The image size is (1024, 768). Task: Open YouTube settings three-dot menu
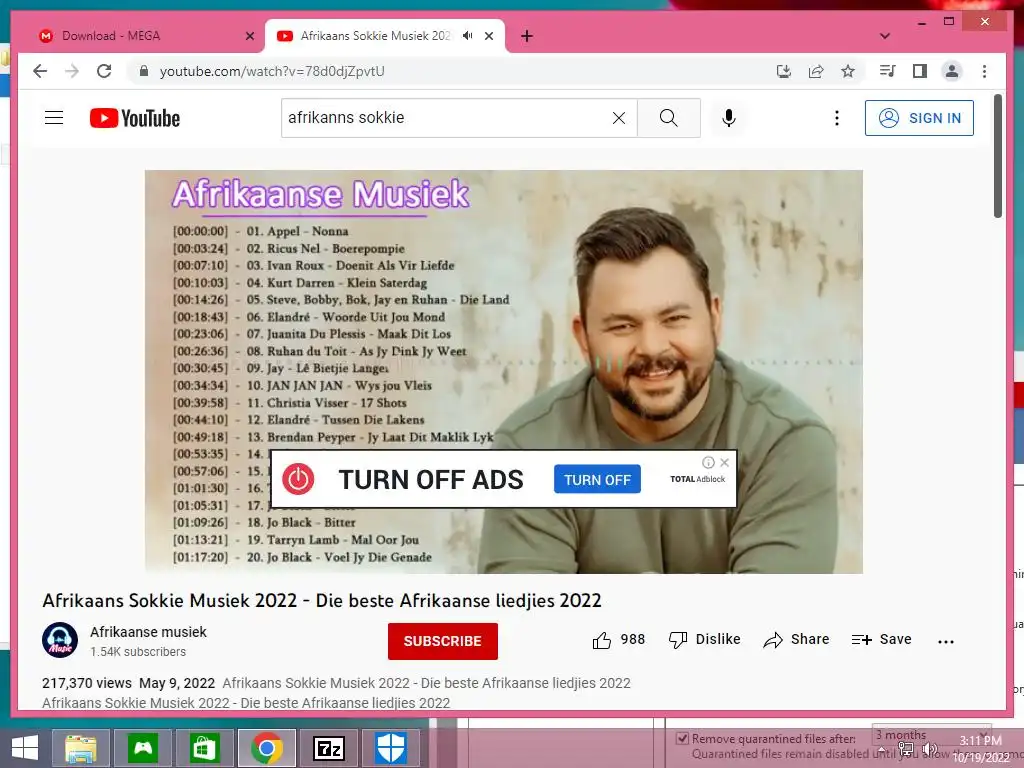[x=837, y=118]
